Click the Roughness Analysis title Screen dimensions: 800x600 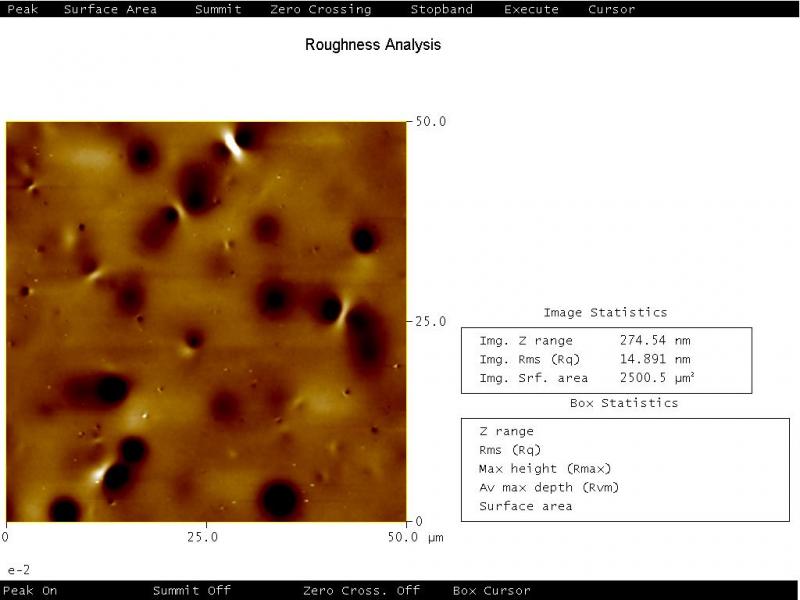click(373, 44)
